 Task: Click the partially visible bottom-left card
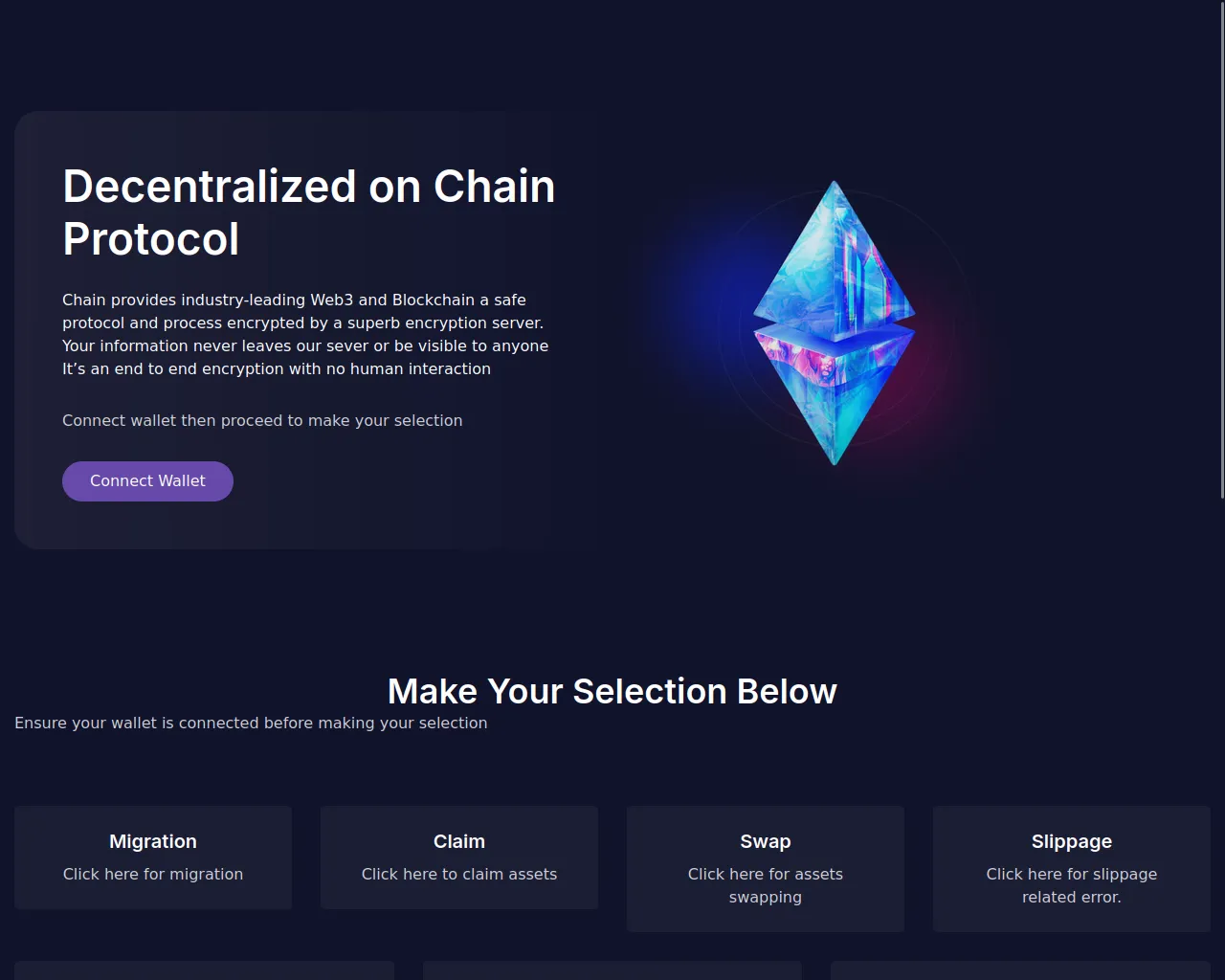(x=204, y=970)
